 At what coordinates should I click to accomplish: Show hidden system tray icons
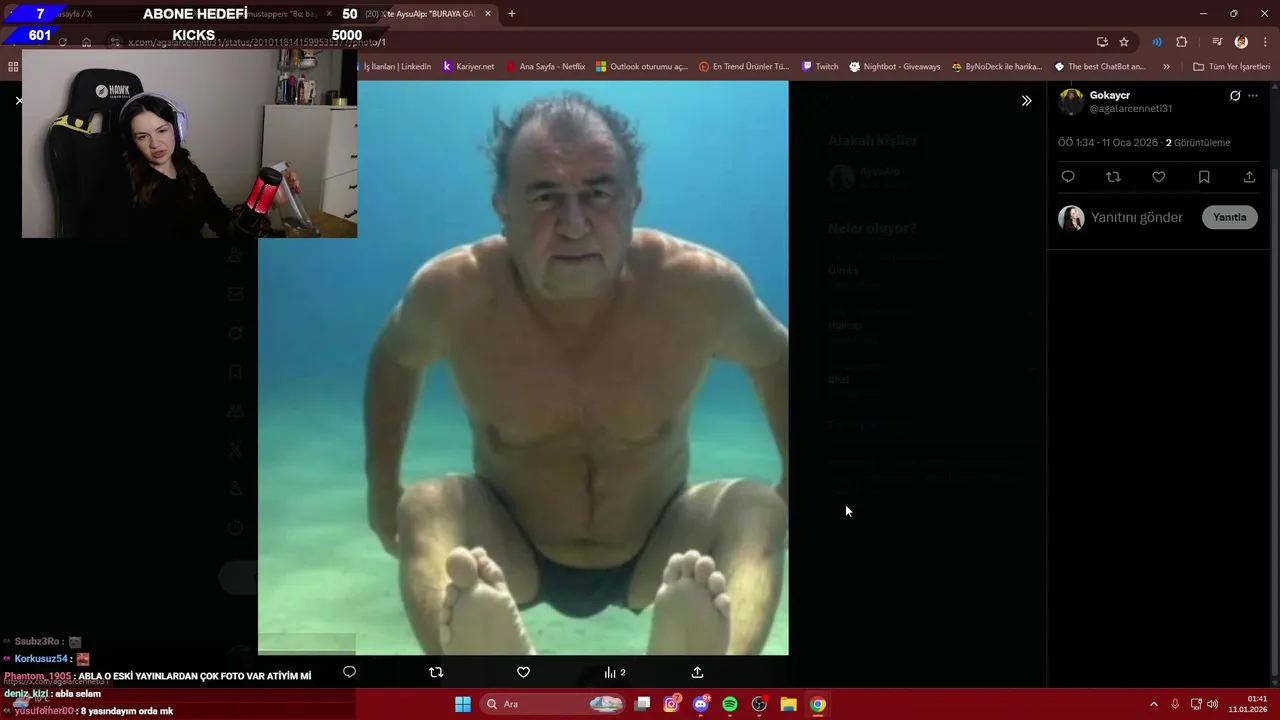(x=1153, y=704)
